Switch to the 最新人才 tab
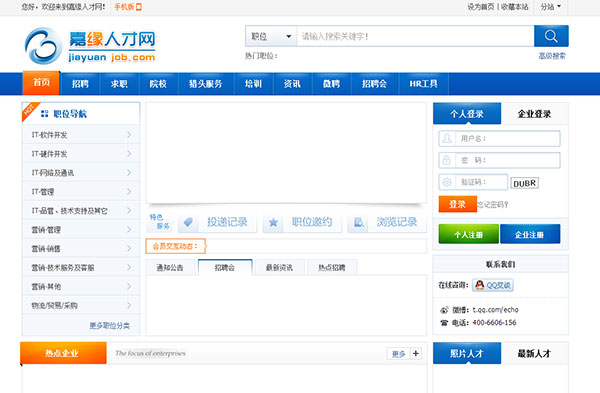Image resolution: width=600 pixels, height=393 pixels. click(x=535, y=353)
